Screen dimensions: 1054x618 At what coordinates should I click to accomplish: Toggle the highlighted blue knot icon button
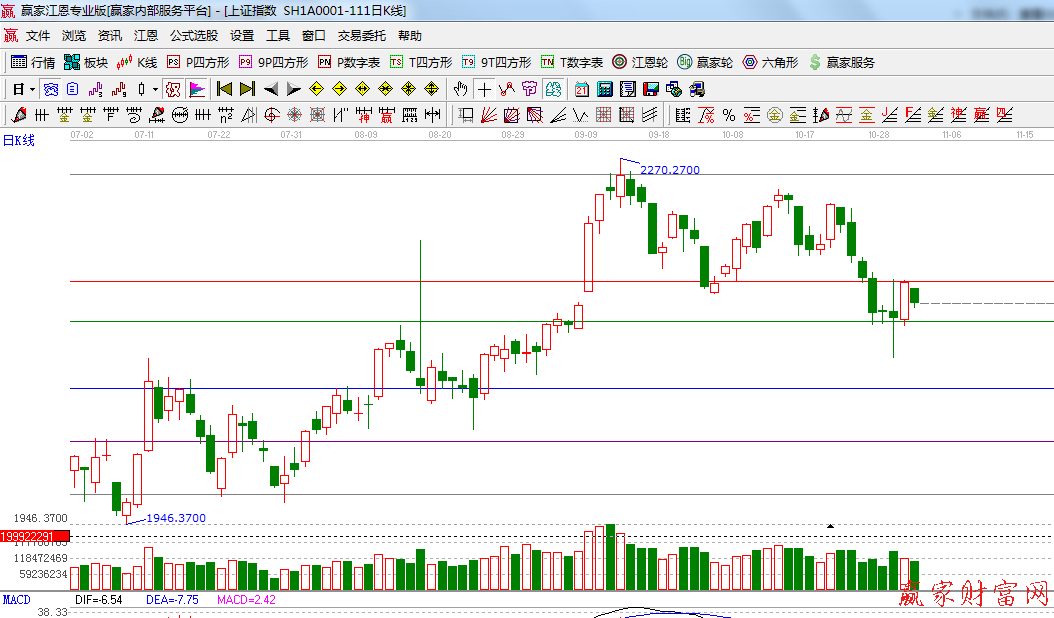click(49, 89)
